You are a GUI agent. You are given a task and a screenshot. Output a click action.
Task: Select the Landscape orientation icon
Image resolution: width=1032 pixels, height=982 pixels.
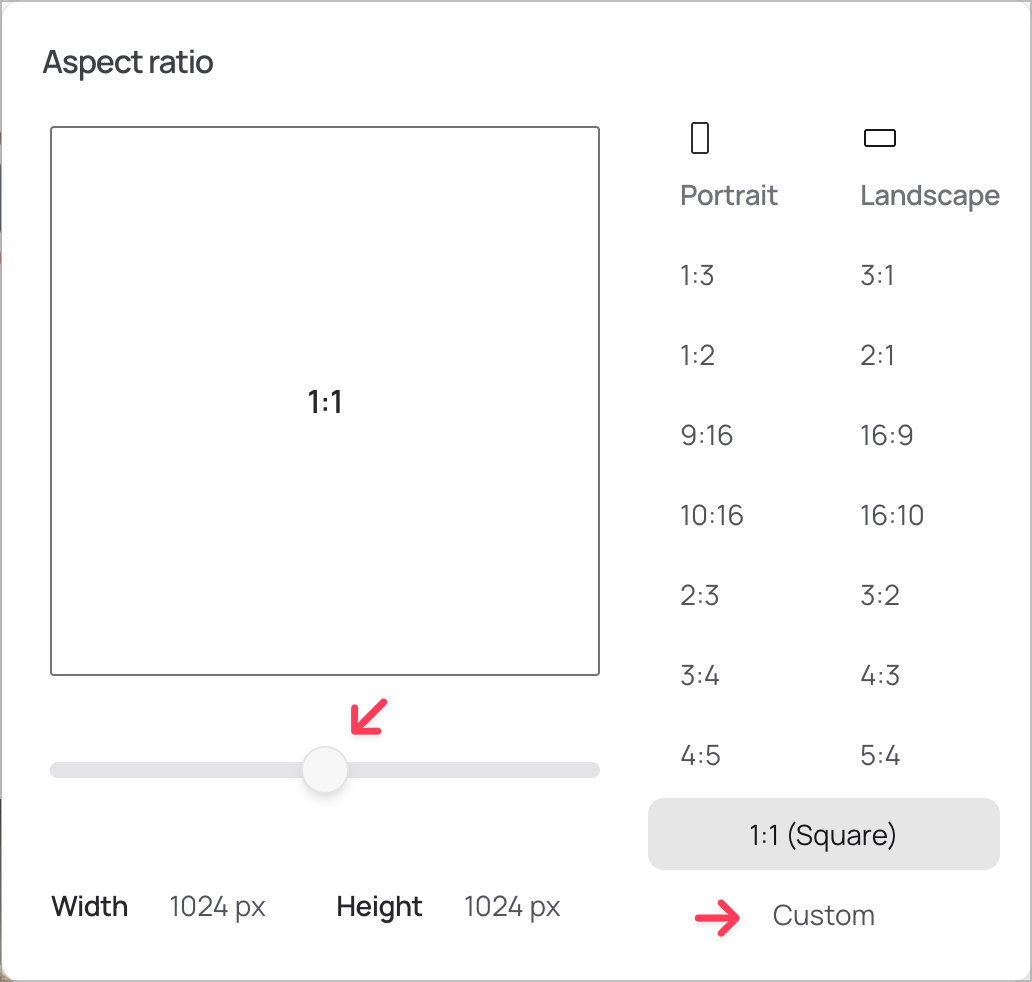tap(879, 138)
